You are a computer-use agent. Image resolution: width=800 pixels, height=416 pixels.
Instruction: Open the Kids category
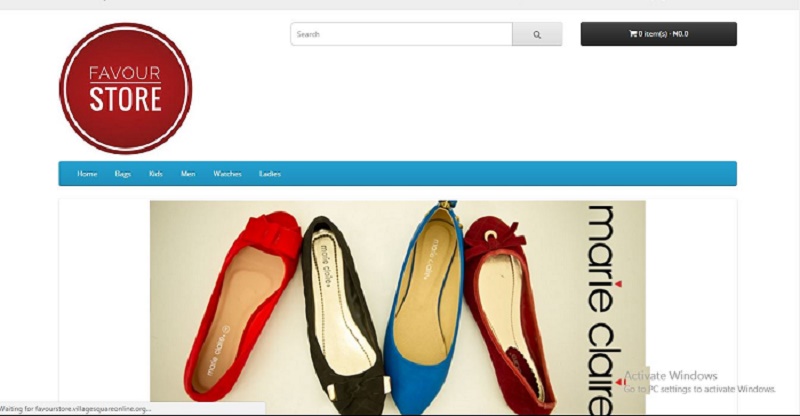pos(156,174)
